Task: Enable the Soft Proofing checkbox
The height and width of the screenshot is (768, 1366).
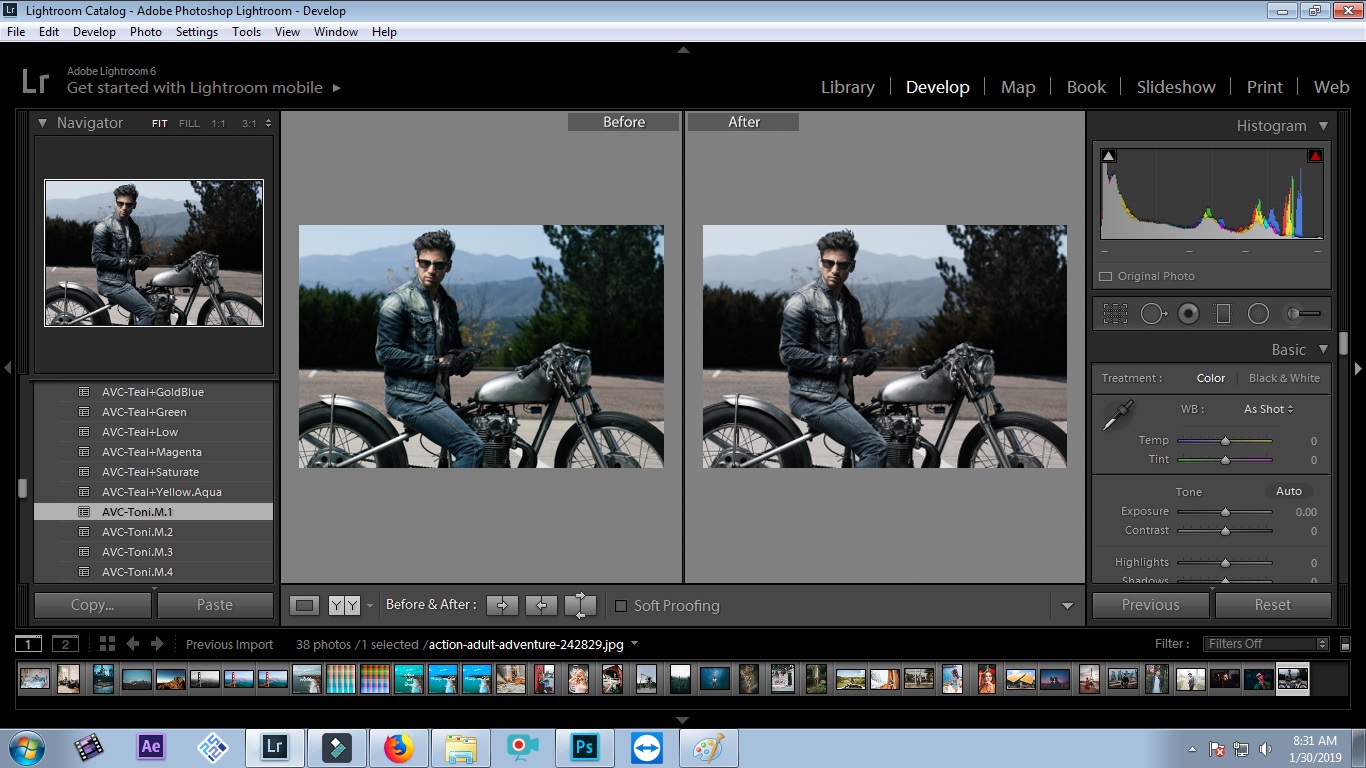Action: tap(621, 606)
